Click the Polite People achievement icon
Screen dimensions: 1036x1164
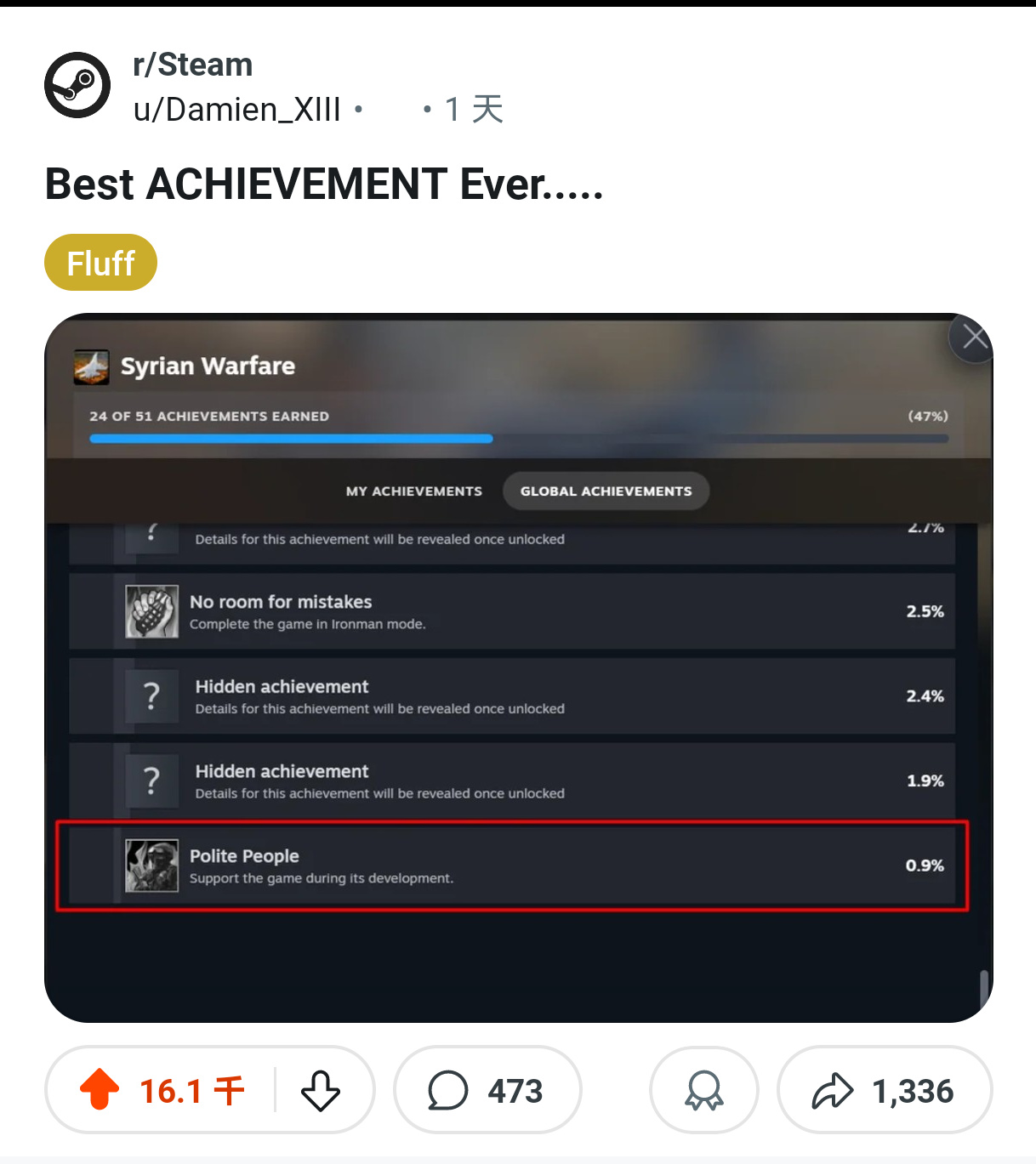152,866
